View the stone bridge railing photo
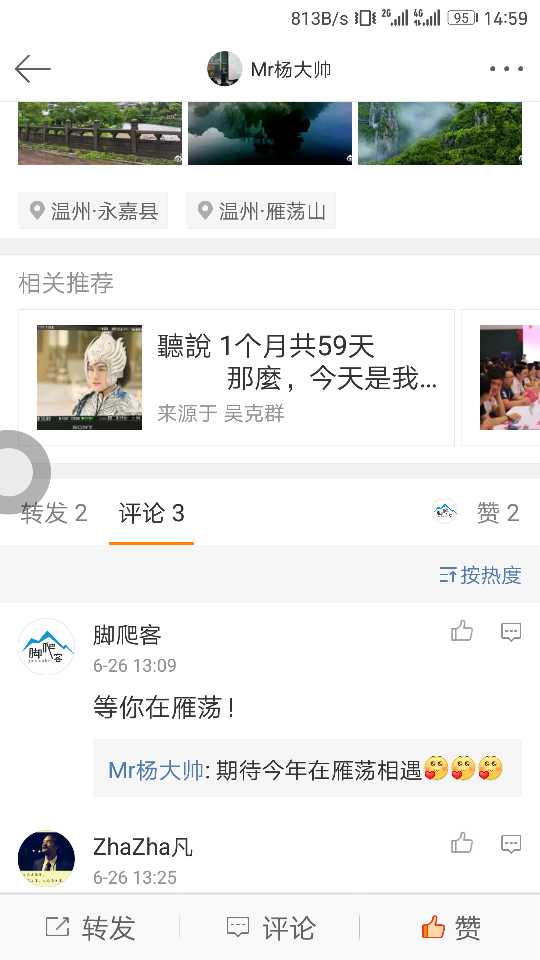The image size is (540, 960). coord(100,133)
